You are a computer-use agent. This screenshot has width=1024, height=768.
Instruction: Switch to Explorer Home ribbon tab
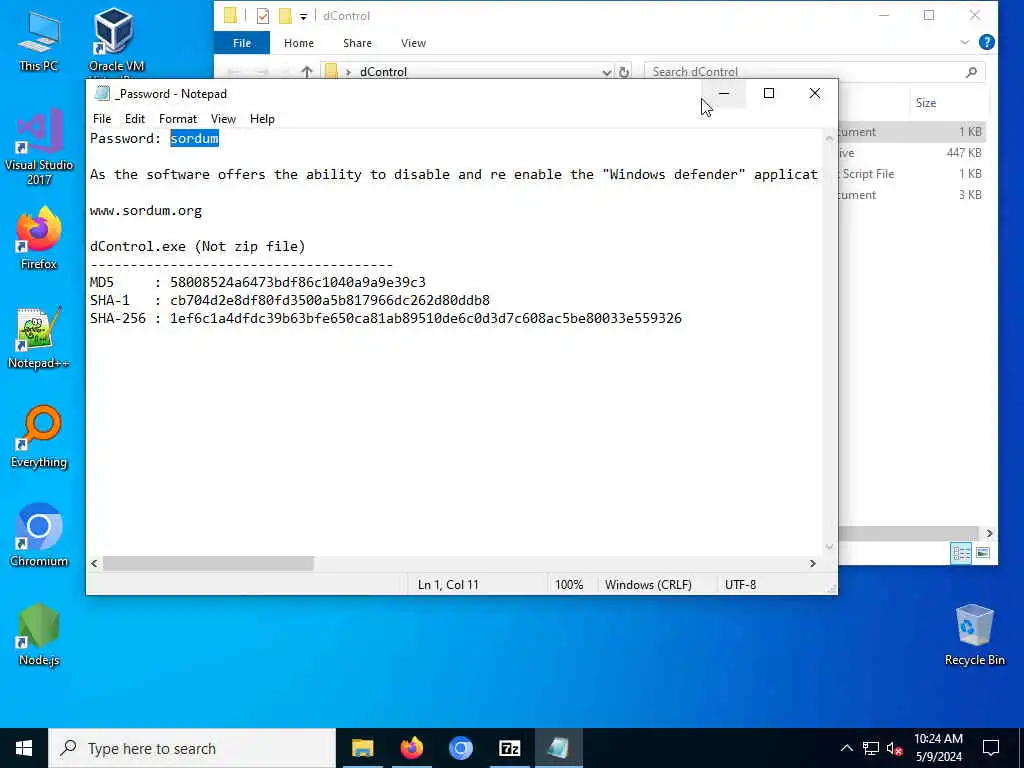(298, 43)
